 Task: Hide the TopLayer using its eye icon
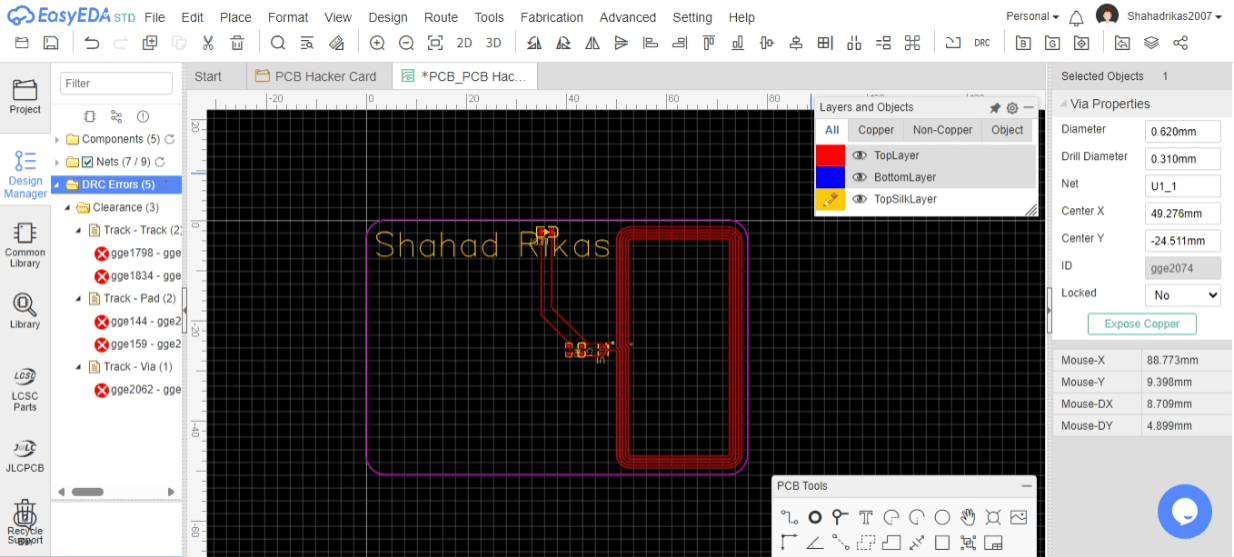pos(859,155)
